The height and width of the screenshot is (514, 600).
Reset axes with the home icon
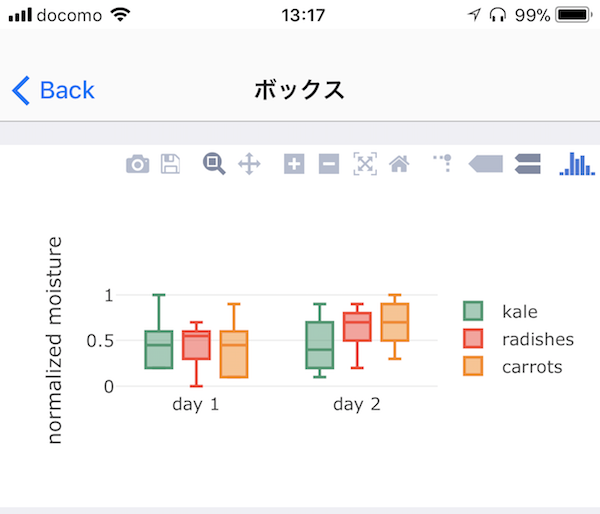tap(399, 164)
